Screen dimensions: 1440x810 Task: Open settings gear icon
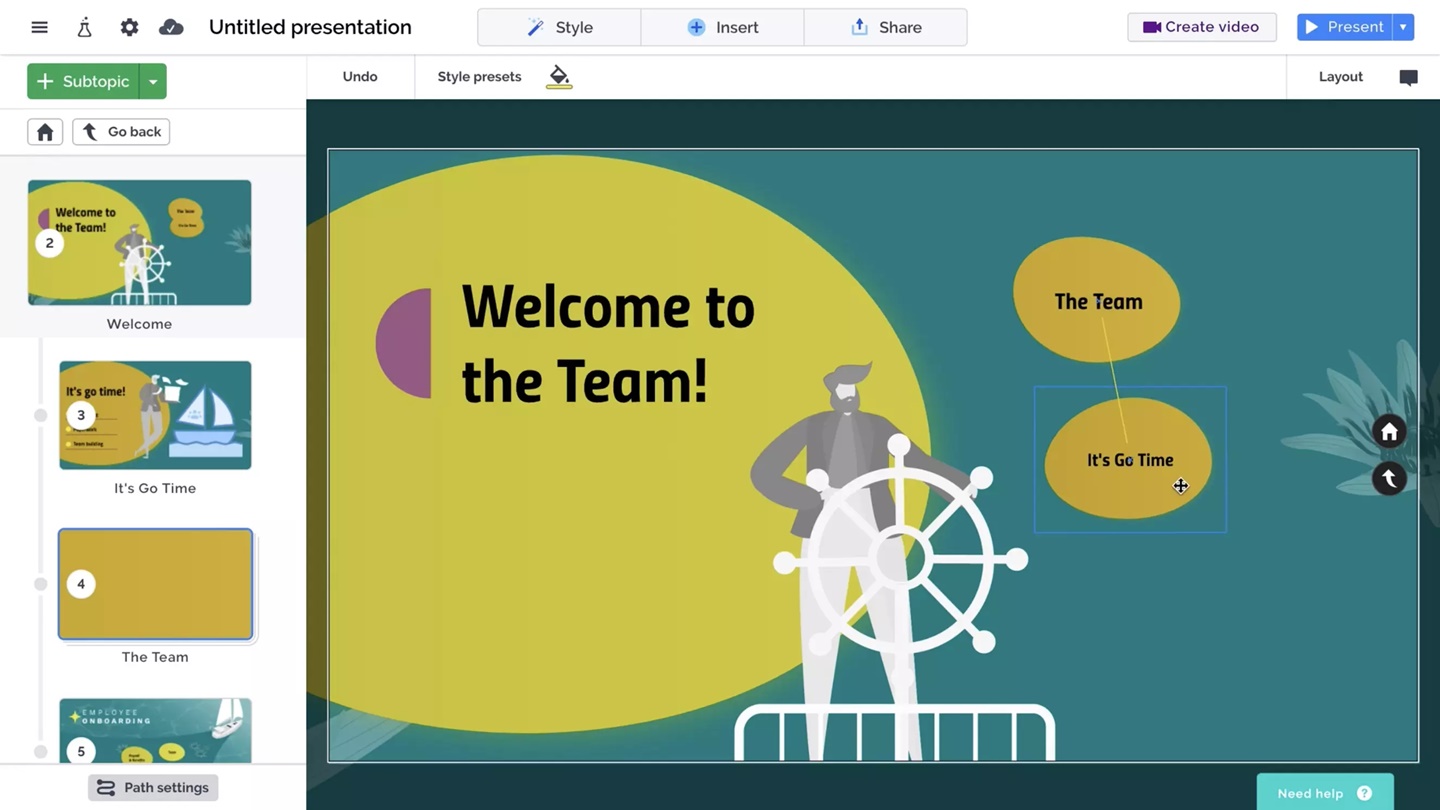click(129, 27)
